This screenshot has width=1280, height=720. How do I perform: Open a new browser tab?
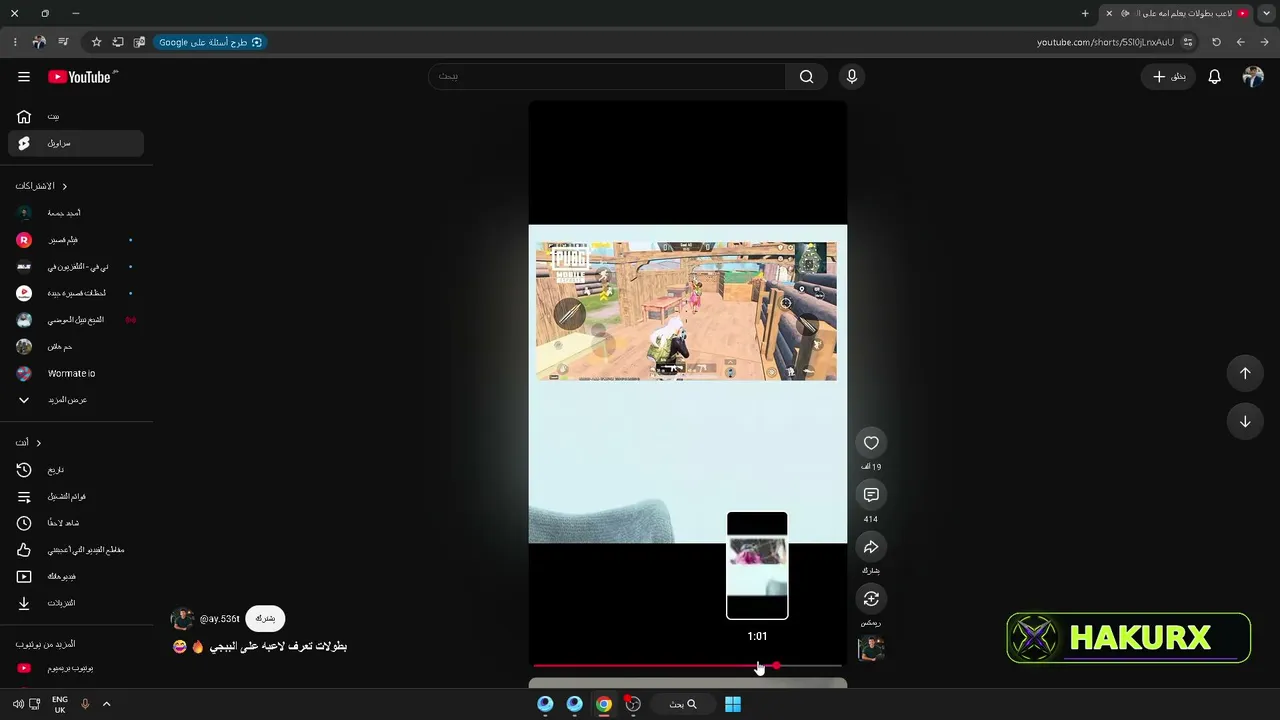(x=1085, y=14)
